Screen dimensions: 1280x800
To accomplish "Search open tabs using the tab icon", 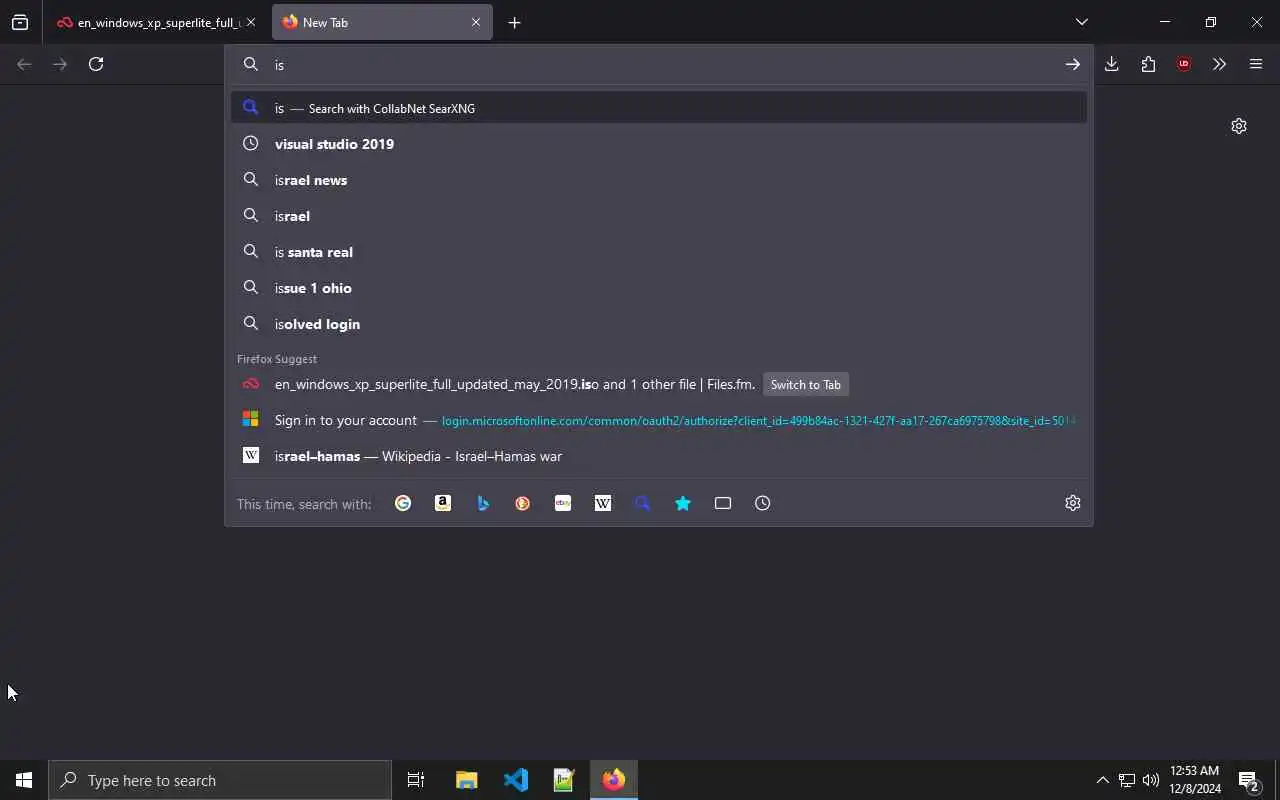I will tap(723, 503).
